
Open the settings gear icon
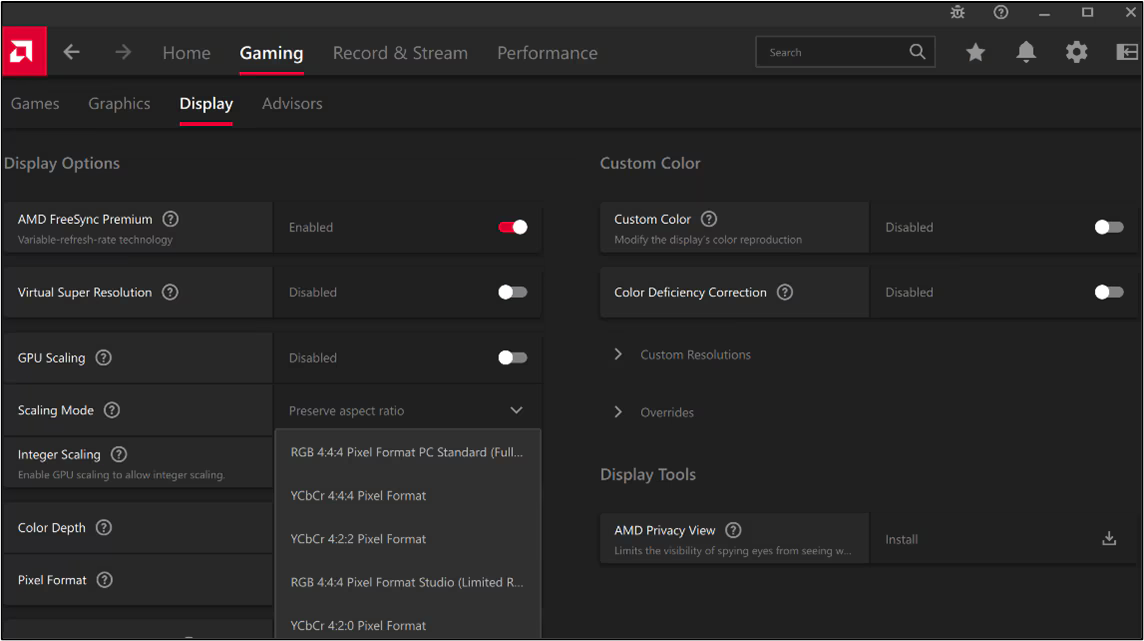[x=1076, y=53]
